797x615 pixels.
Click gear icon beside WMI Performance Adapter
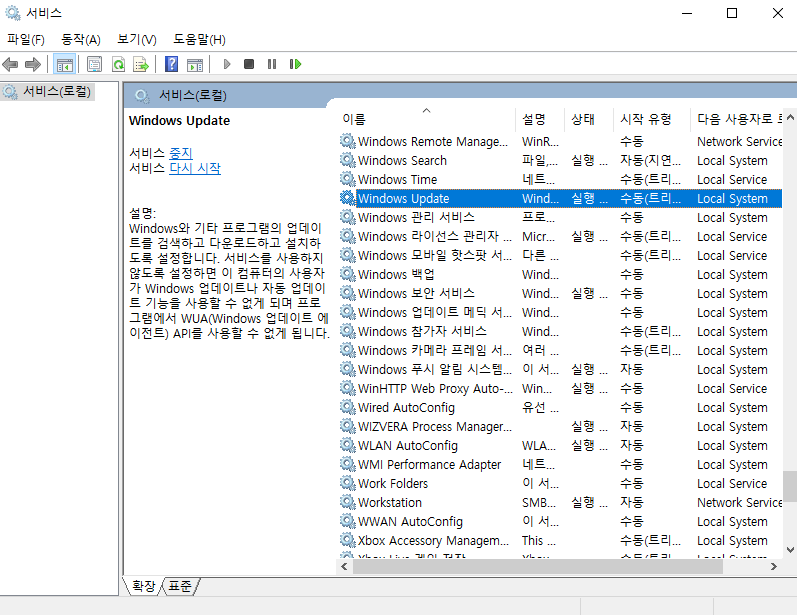[348, 464]
